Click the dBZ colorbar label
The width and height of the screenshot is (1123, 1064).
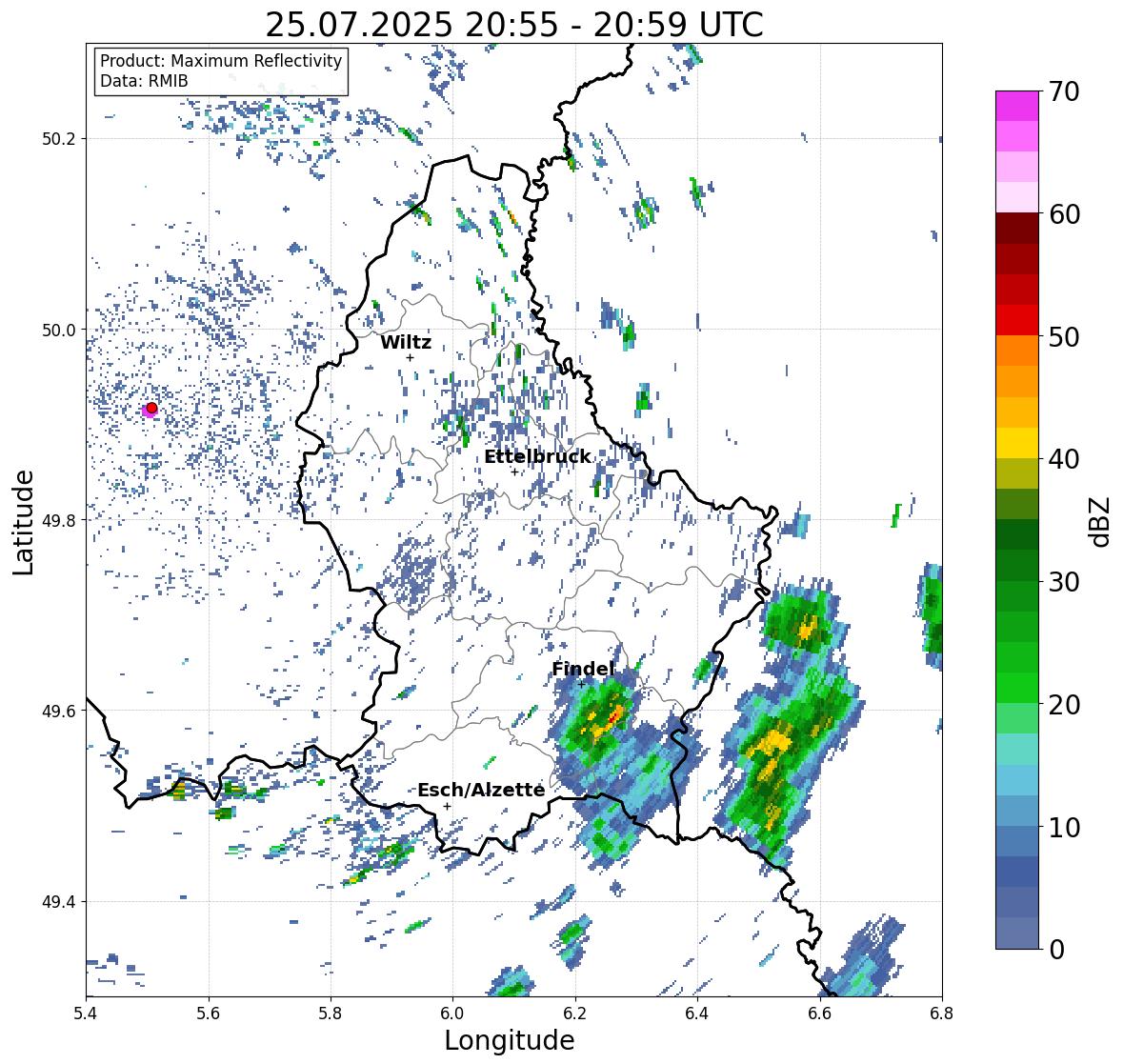1101,521
